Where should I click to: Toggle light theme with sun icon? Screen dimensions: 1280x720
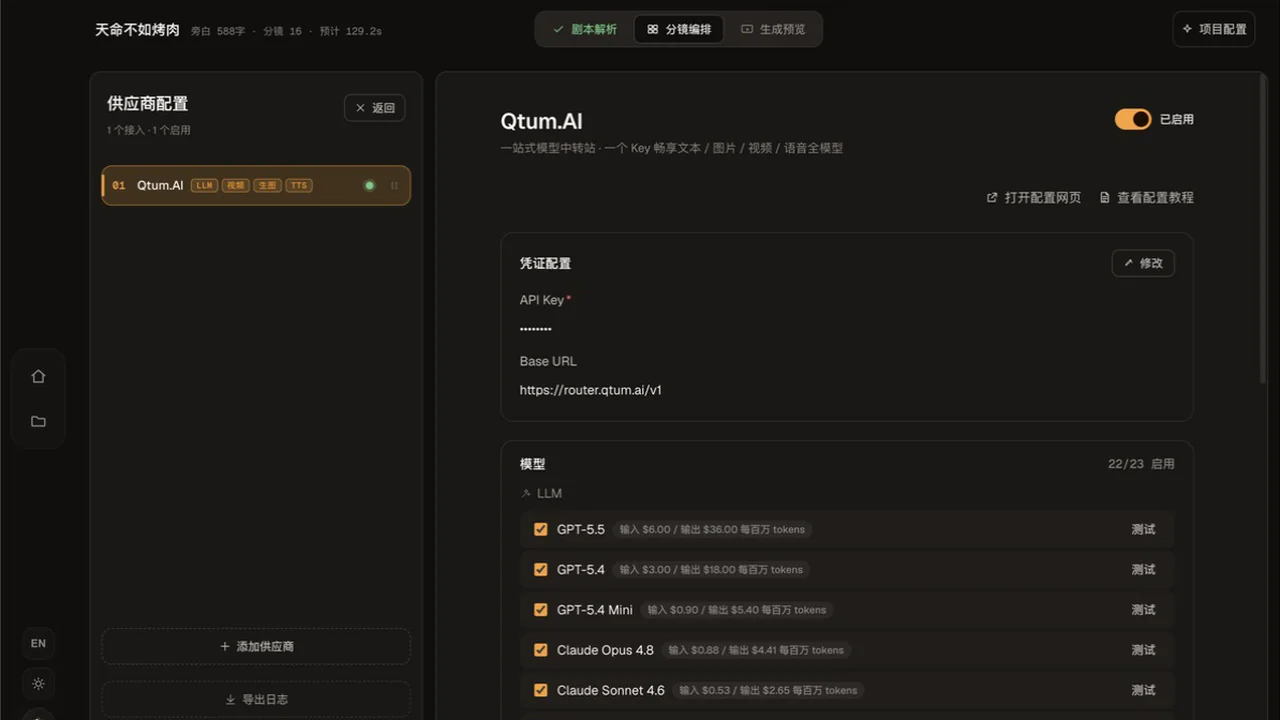(38, 684)
